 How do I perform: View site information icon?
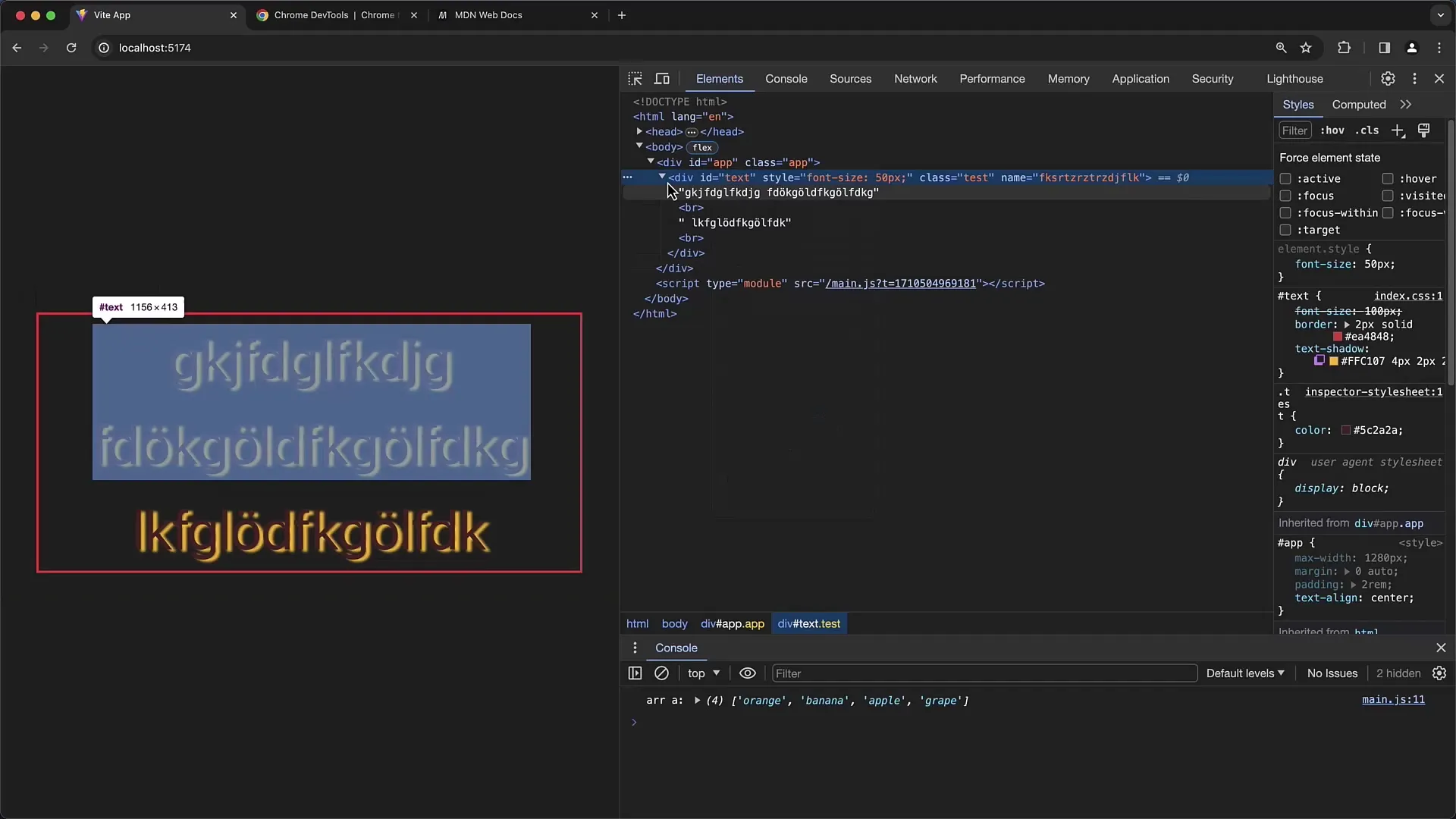104,48
